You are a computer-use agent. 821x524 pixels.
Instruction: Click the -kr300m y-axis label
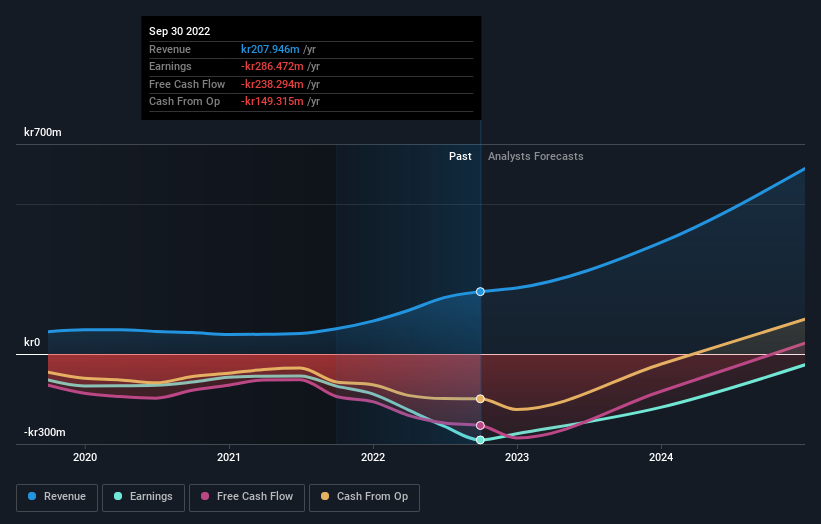45,432
